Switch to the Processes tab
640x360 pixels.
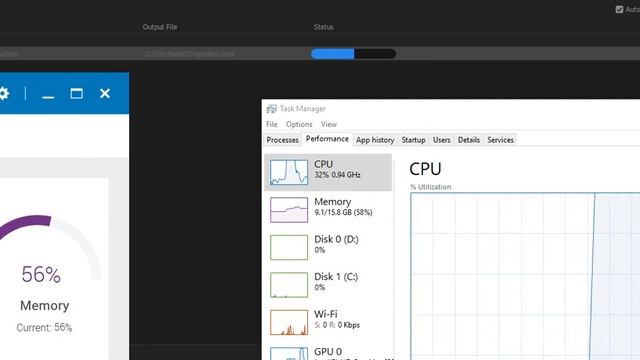click(x=282, y=140)
